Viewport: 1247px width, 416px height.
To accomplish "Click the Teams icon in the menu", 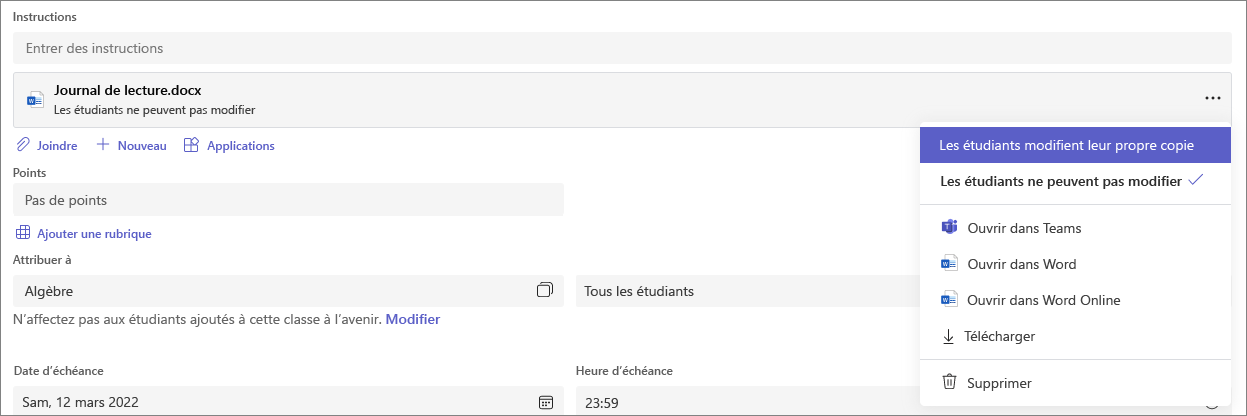I will pos(950,228).
